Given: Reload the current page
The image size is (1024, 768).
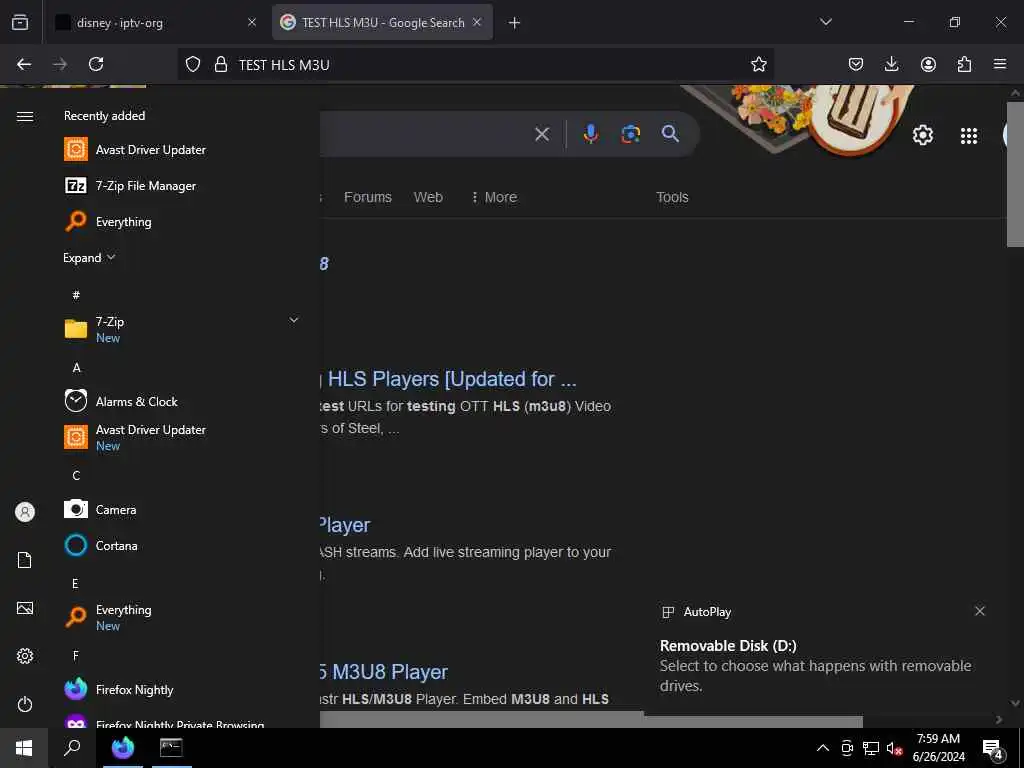Looking at the screenshot, I should pyautogui.click(x=96, y=64).
